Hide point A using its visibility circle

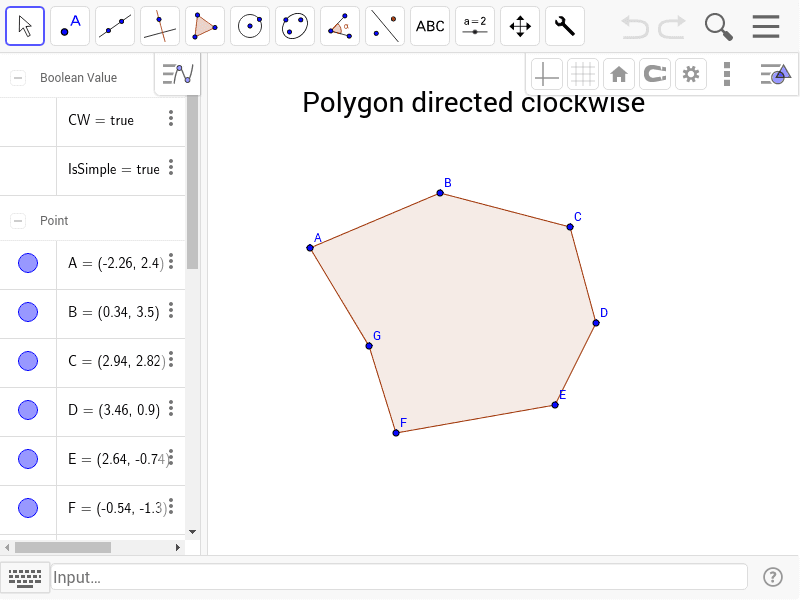[29, 263]
